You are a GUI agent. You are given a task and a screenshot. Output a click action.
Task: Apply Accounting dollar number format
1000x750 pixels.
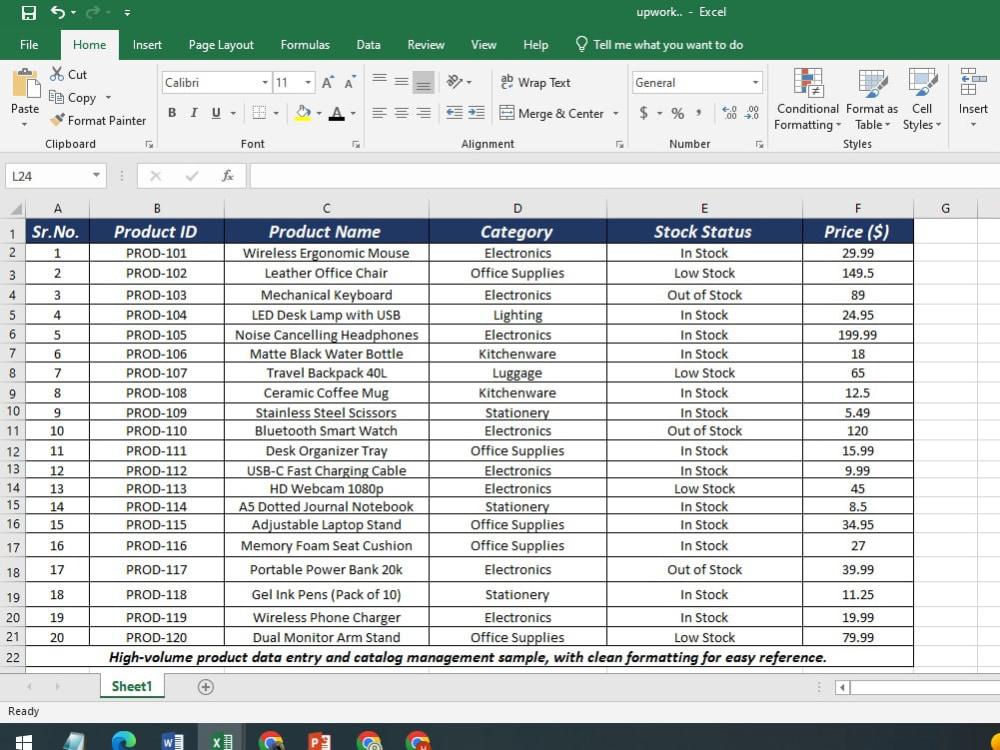click(x=643, y=113)
